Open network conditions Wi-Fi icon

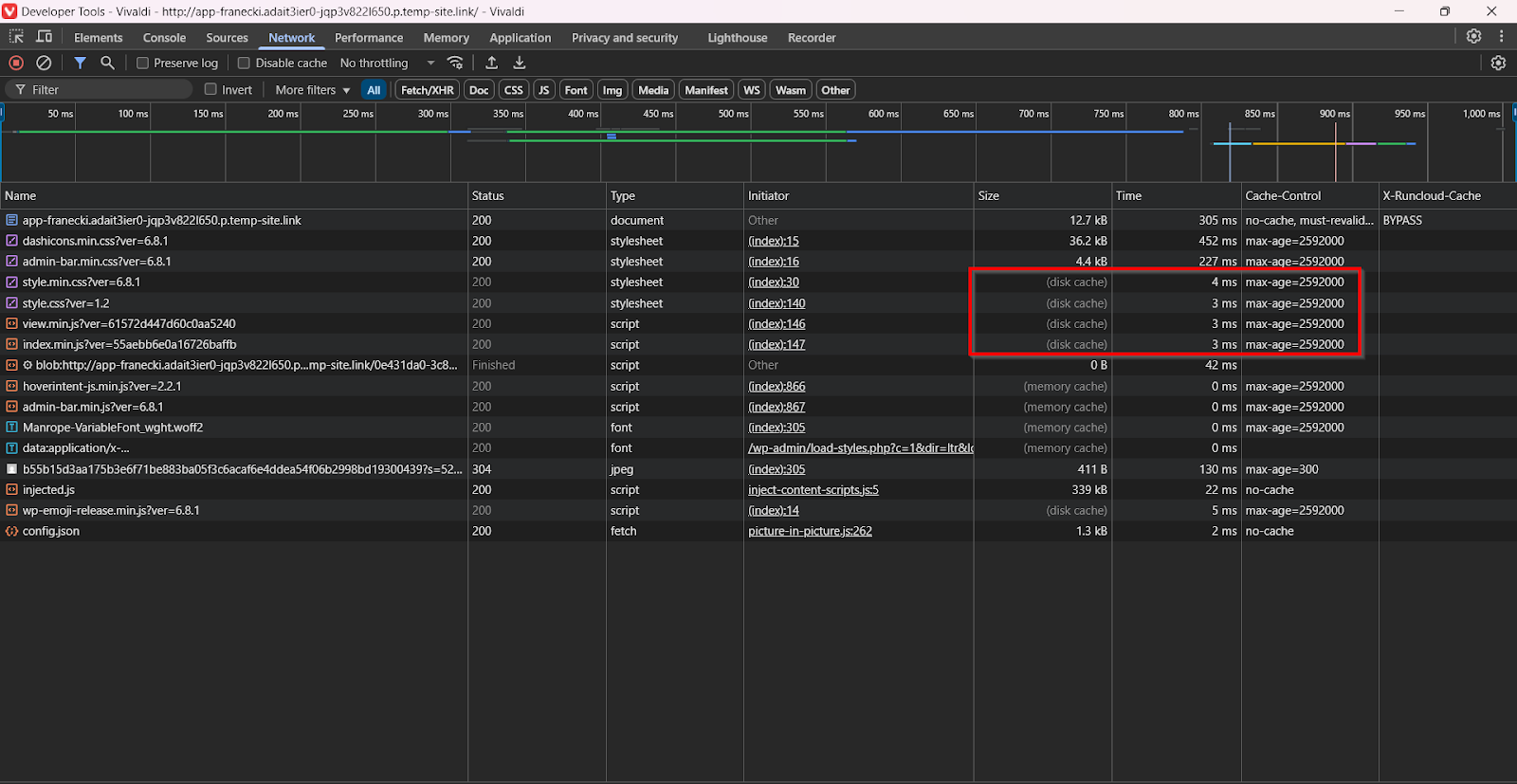(456, 63)
